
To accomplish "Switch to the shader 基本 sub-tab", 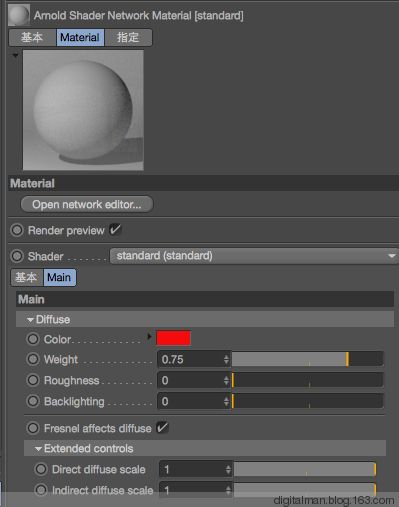I will pyautogui.click(x=27, y=277).
